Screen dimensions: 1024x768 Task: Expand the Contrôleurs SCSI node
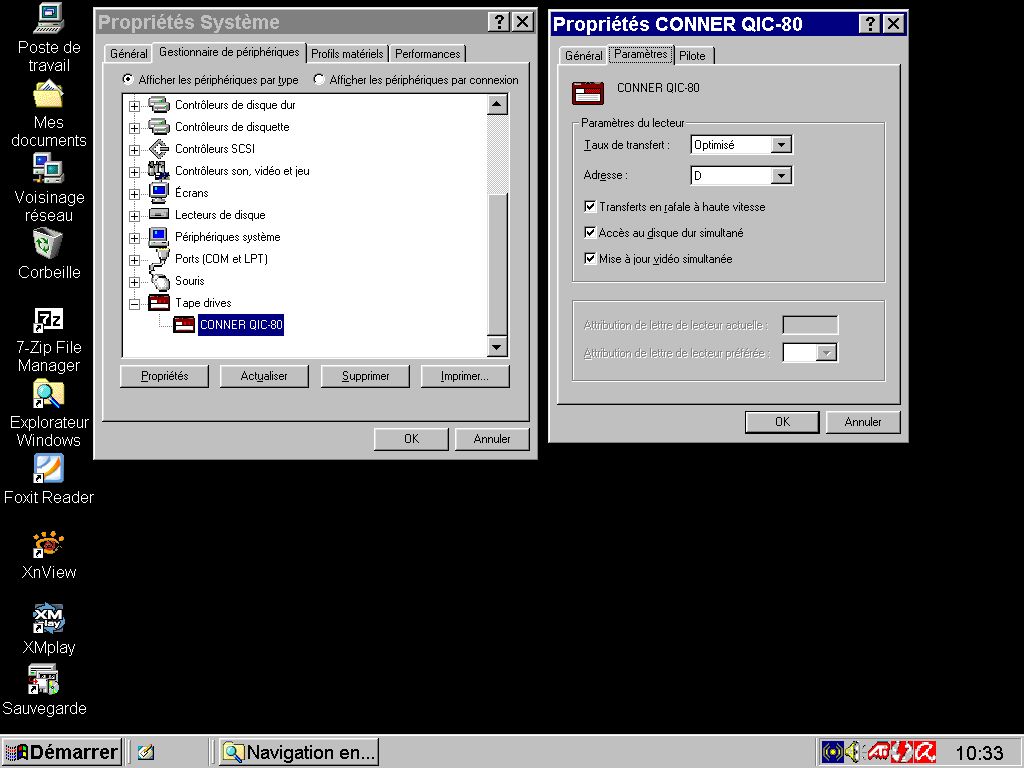coord(134,150)
